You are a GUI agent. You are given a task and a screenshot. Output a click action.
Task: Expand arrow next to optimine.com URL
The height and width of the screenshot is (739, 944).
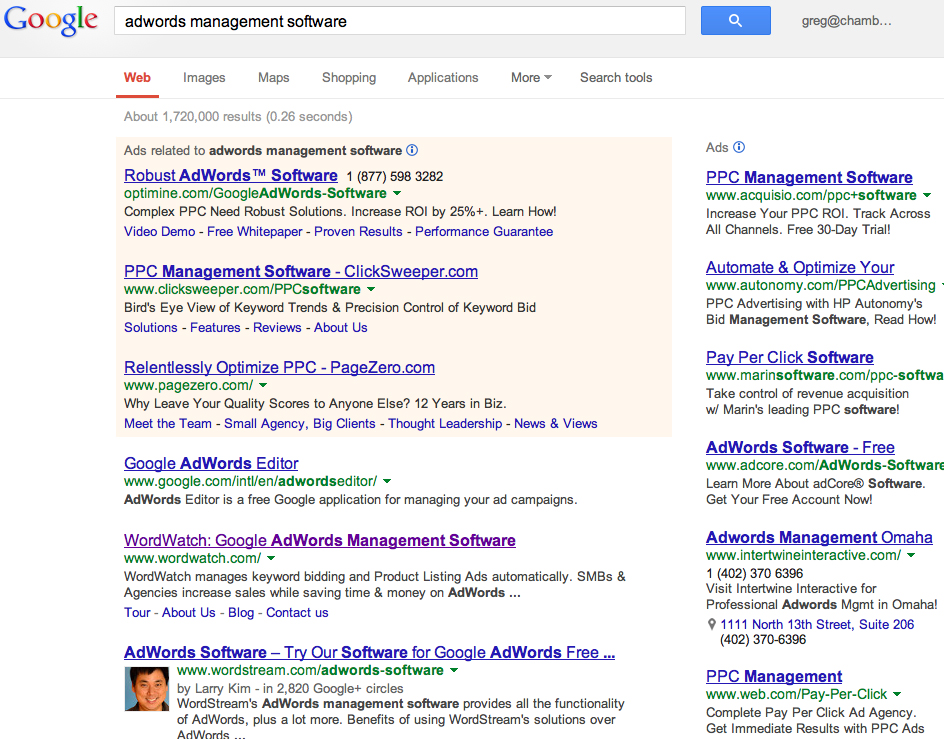tap(397, 193)
